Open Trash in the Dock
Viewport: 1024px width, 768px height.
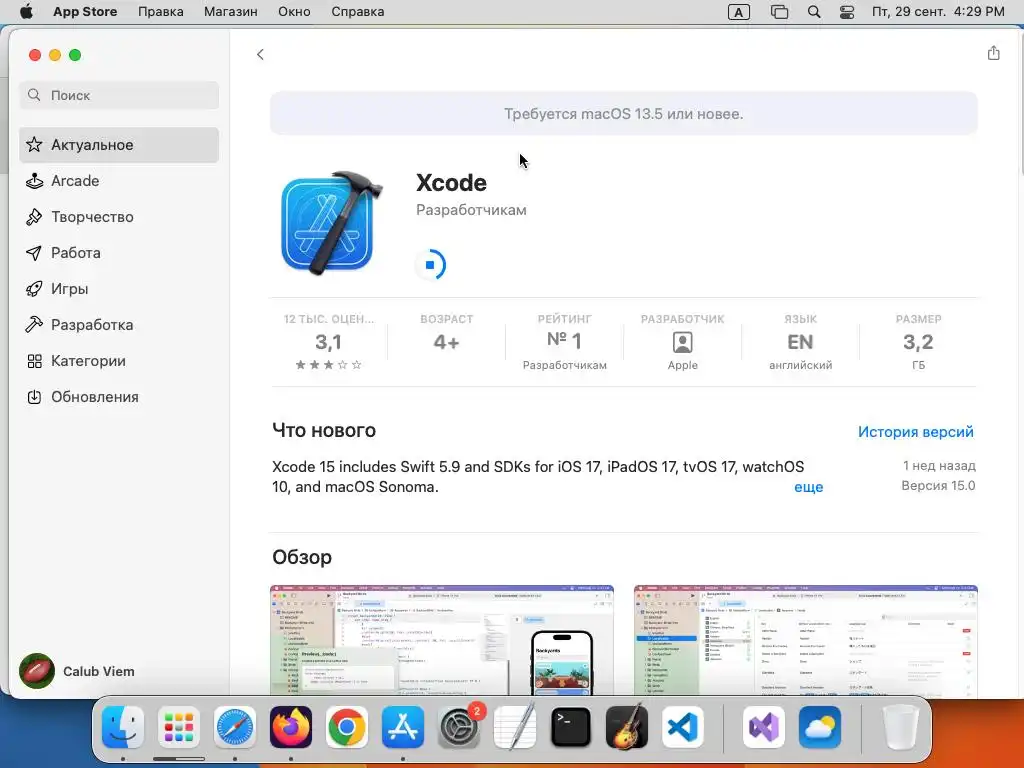[901, 727]
